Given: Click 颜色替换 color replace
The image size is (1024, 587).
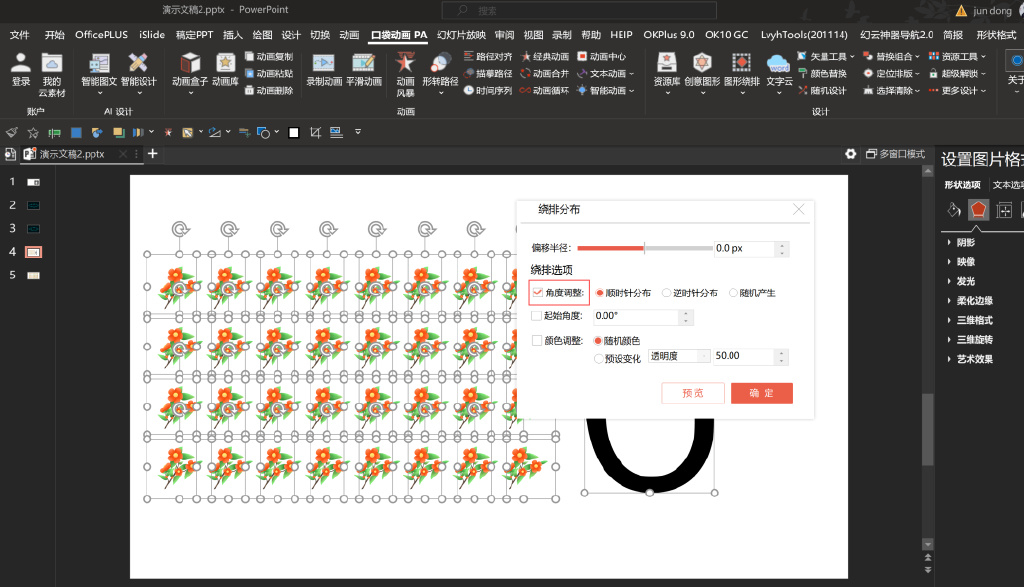Looking at the screenshot, I should click(x=822, y=74).
